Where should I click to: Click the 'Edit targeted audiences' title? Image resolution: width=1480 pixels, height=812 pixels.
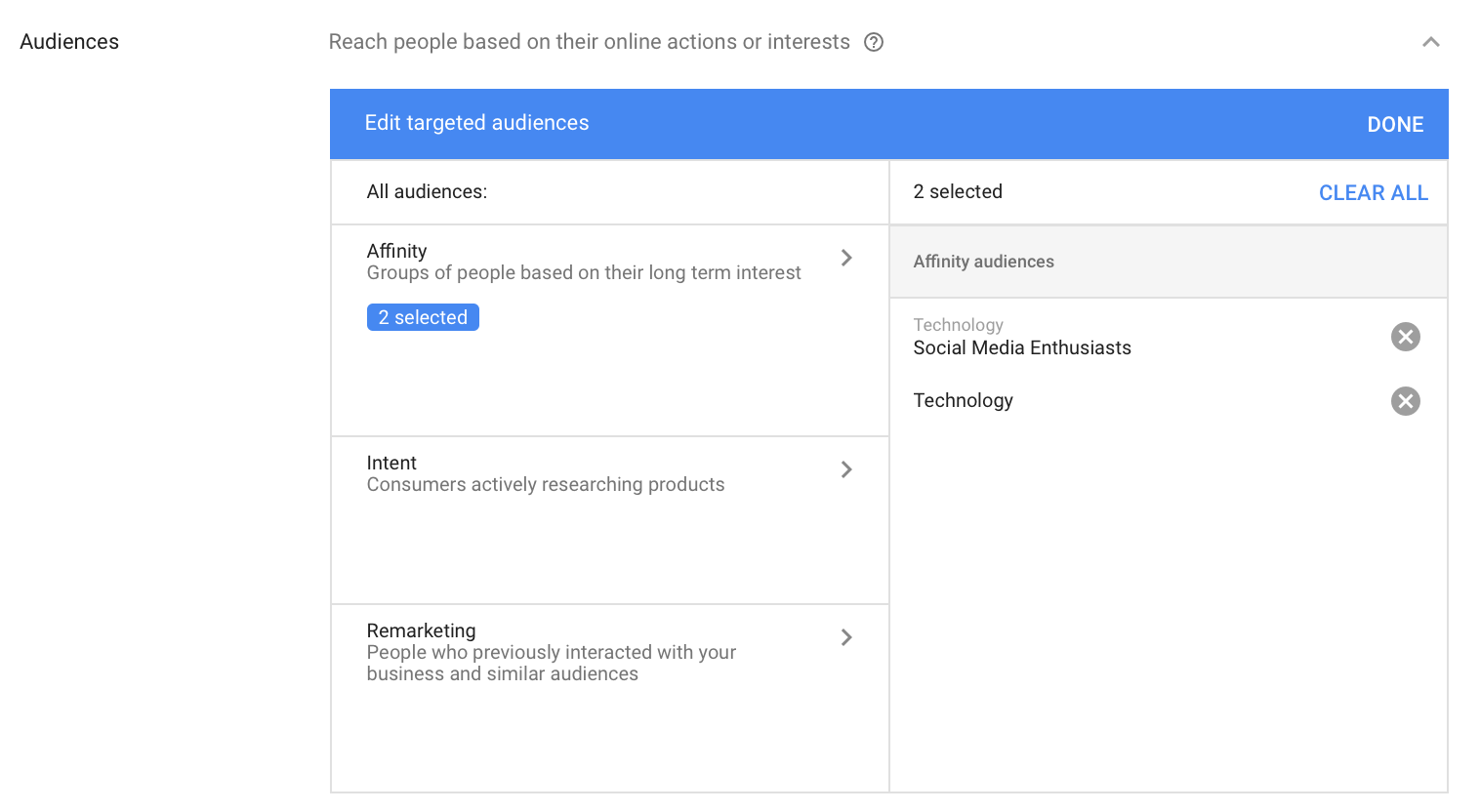point(476,123)
